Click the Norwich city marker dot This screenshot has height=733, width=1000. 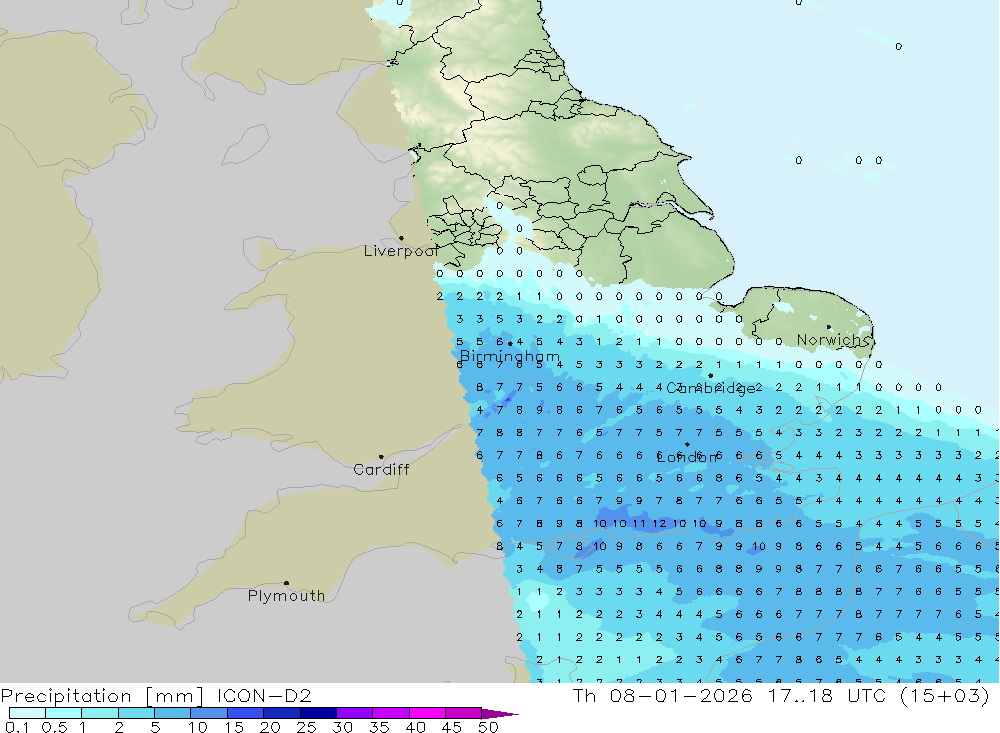[828, 327]
